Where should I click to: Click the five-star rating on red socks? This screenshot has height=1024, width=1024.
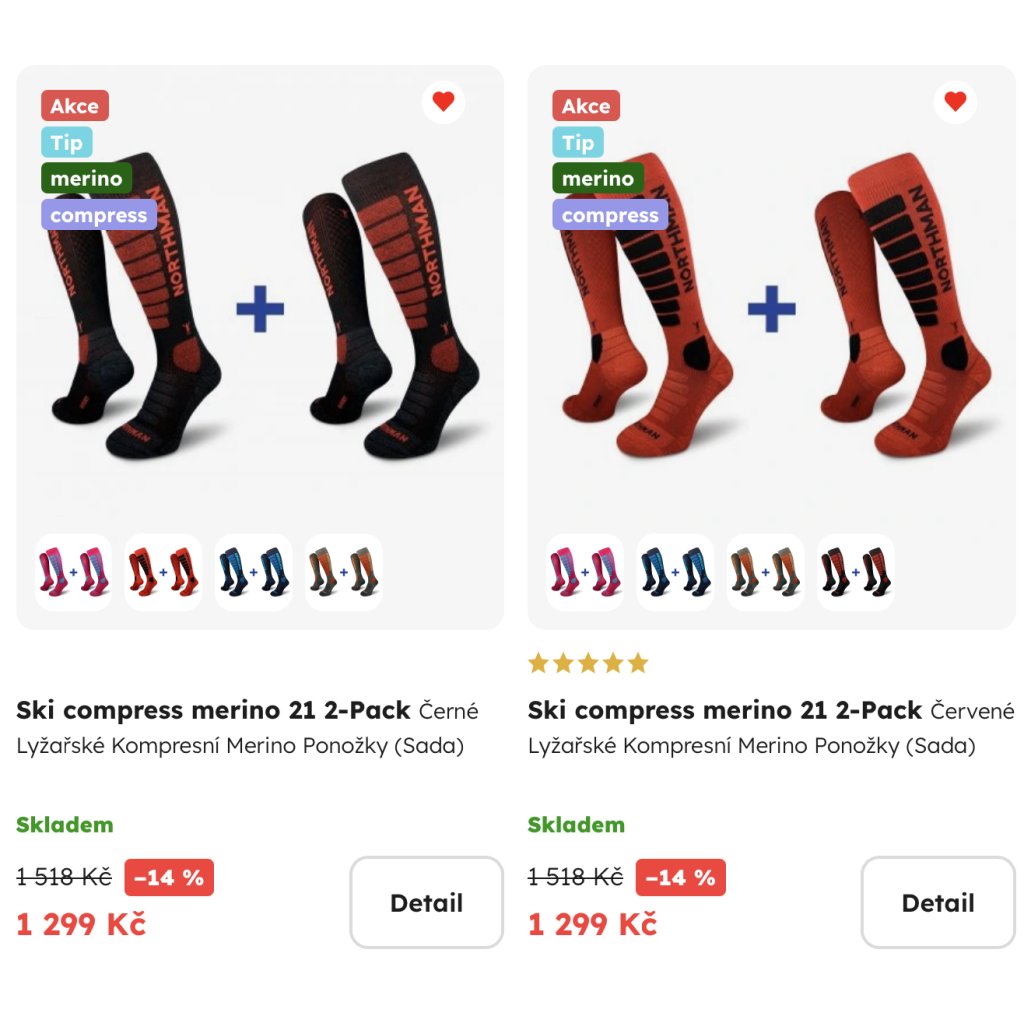tap(588, 664)
